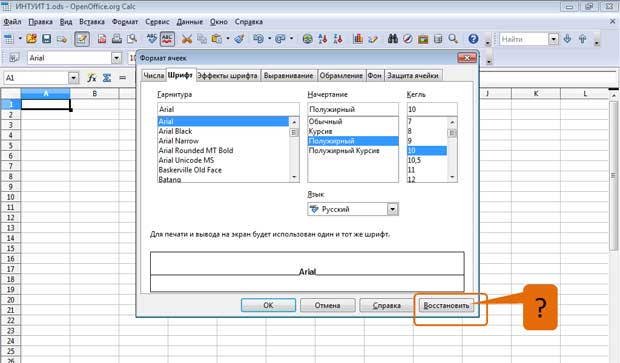Viewport: 620px width, 363px height.
Task: Expand standard toolbar overflow arrow
Action: coord(488,42)
